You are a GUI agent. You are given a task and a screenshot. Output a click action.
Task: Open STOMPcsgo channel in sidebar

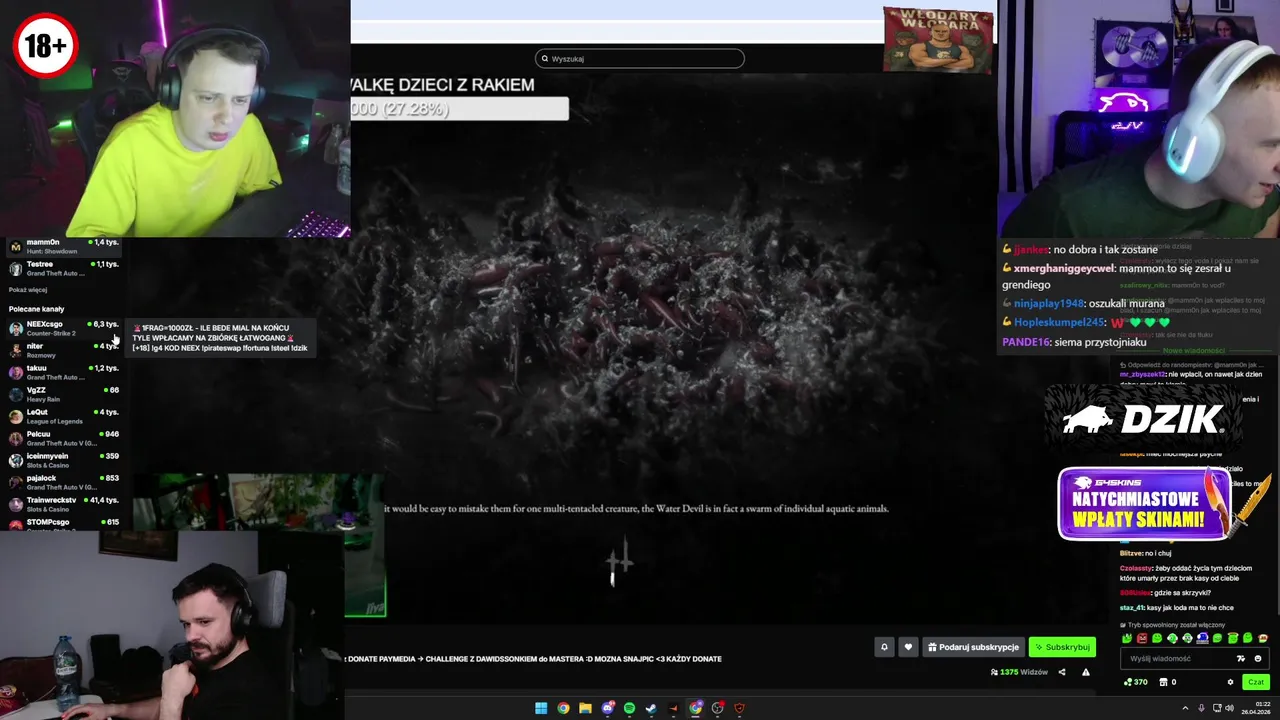[x=64, y=522]
